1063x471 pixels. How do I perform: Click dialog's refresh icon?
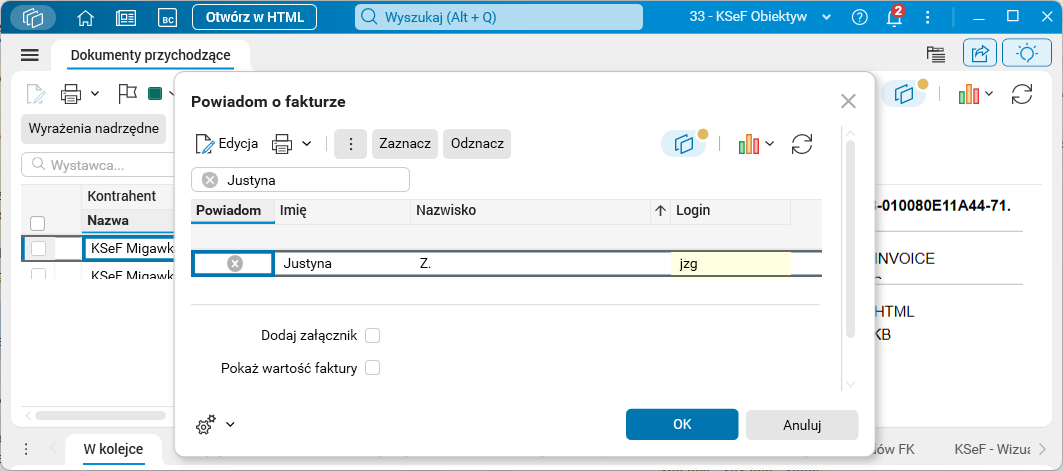click(802, 144)
